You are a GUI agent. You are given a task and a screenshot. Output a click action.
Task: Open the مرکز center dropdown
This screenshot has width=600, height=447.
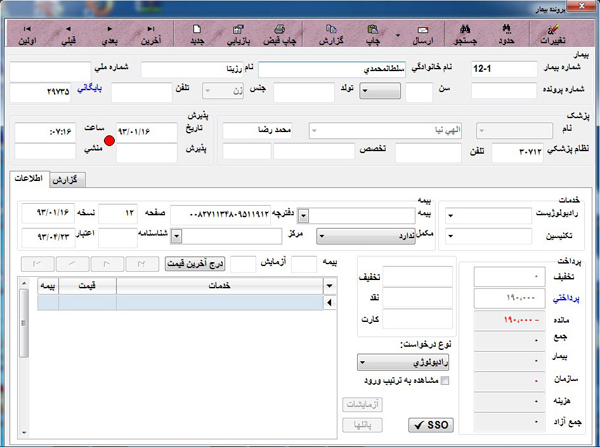pos(176,236)
